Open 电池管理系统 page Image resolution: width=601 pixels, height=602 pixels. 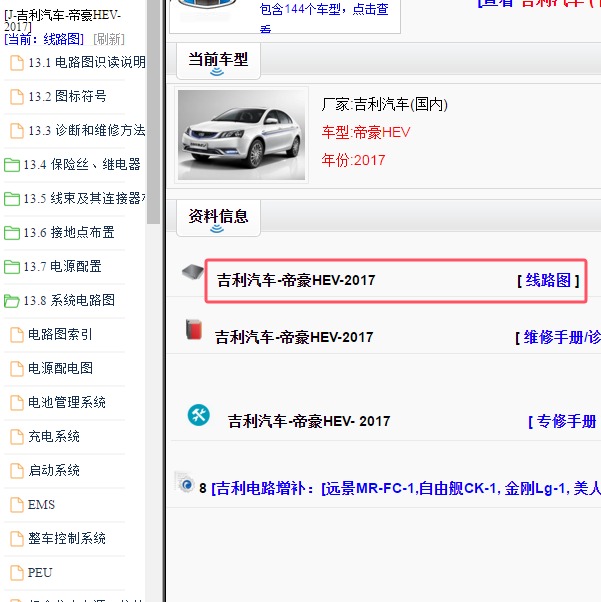pyautogui.click(x=67, y=402)
